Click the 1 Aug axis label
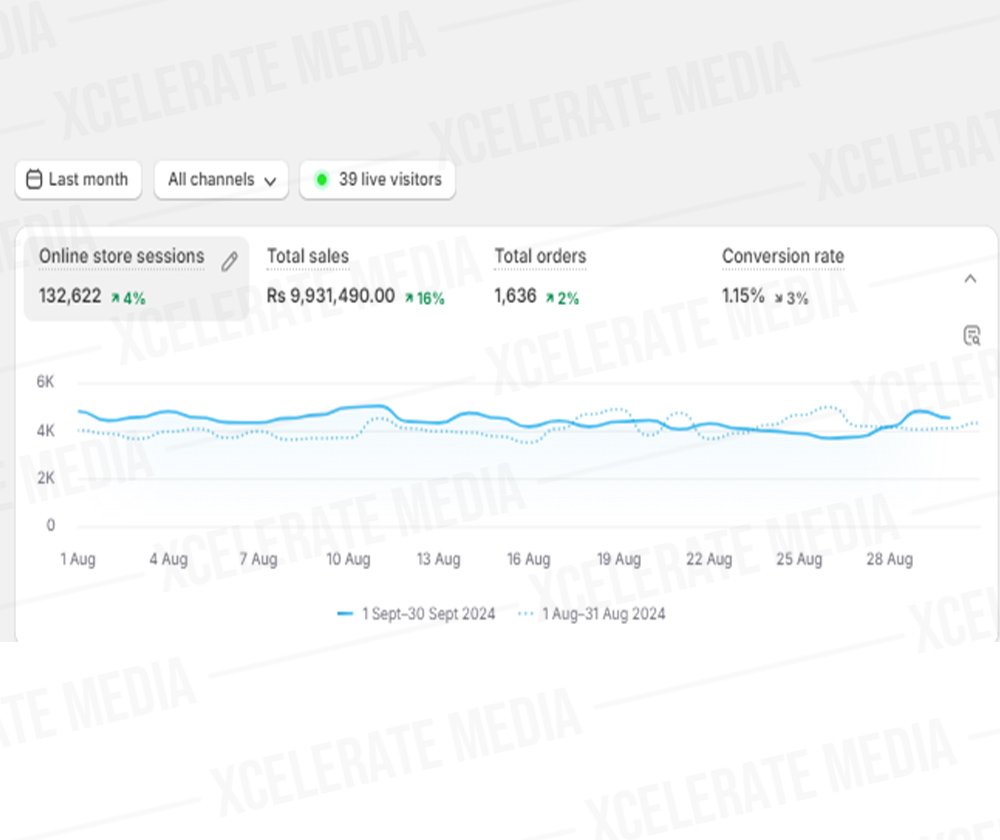The height and width of the screenshot is (840, 1000). point(78,559)
